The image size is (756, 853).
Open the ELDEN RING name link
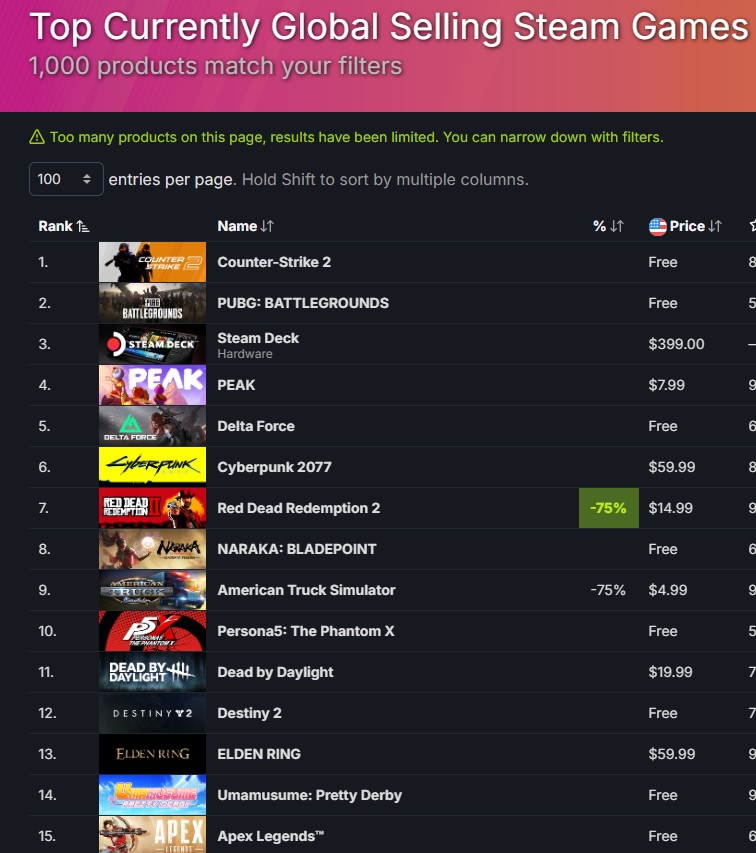coord(259,754)
